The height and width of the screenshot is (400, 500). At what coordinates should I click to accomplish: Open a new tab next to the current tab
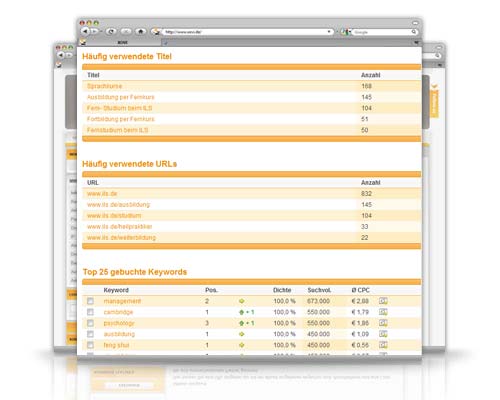(x=165, y=43)
